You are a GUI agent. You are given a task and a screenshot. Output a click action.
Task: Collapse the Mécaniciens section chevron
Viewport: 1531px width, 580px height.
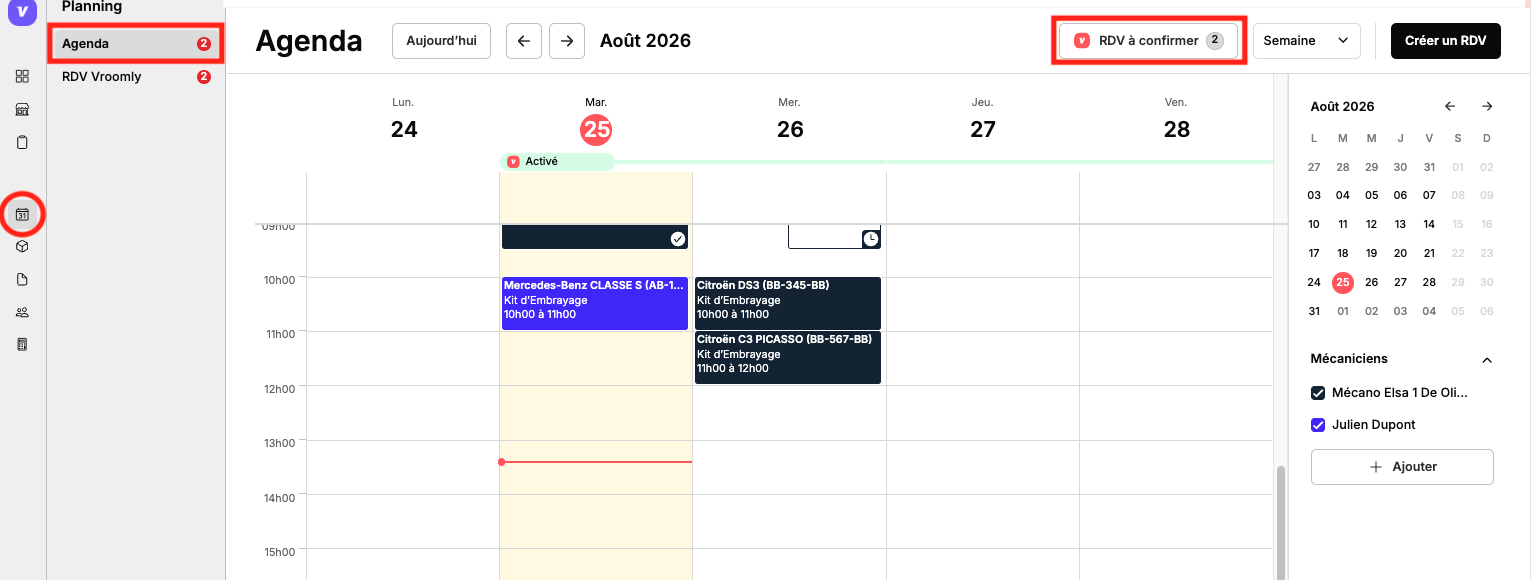[1487, 360]
